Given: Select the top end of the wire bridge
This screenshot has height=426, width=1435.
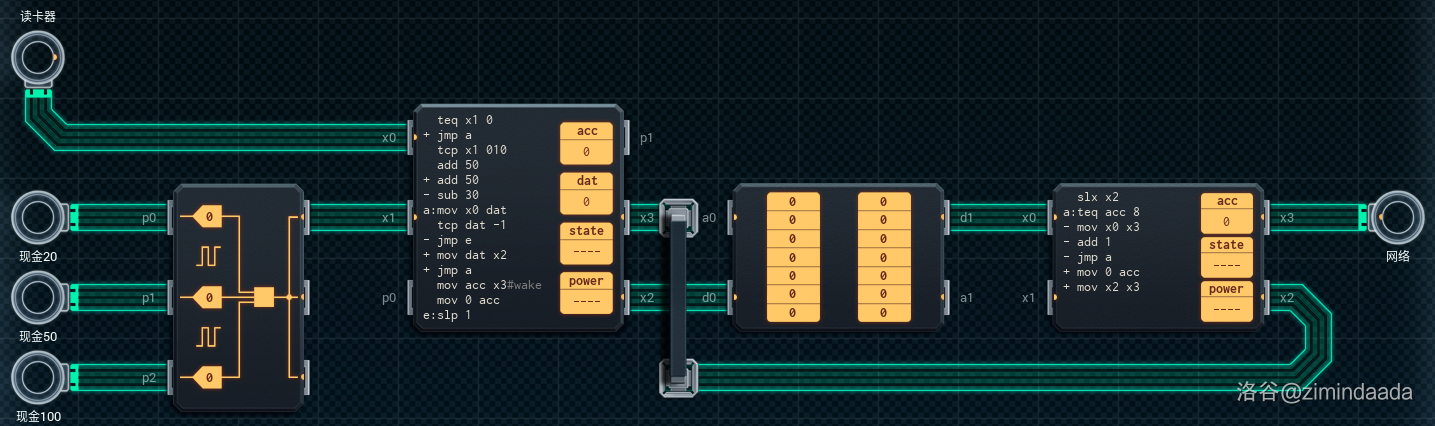Looking at the screenshot, I should coord(677,217).
